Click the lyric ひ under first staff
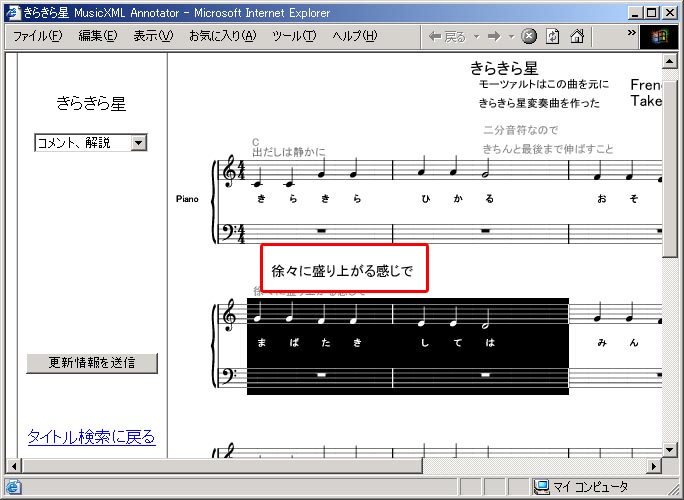Image resolution: width=684 pixels, height=500 pixels. (x=426, y=199)
